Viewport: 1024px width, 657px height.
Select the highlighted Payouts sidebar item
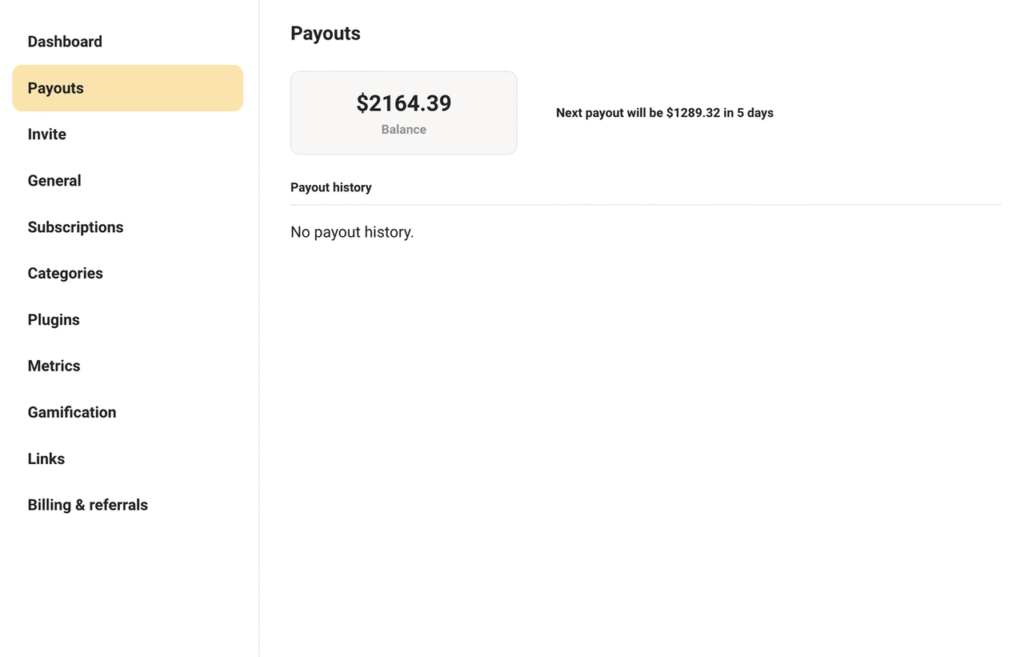click(128, 88)
